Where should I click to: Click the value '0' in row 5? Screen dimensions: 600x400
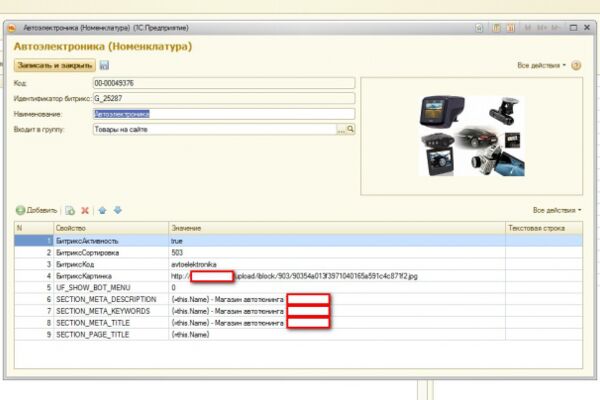[x=337, y=288]
